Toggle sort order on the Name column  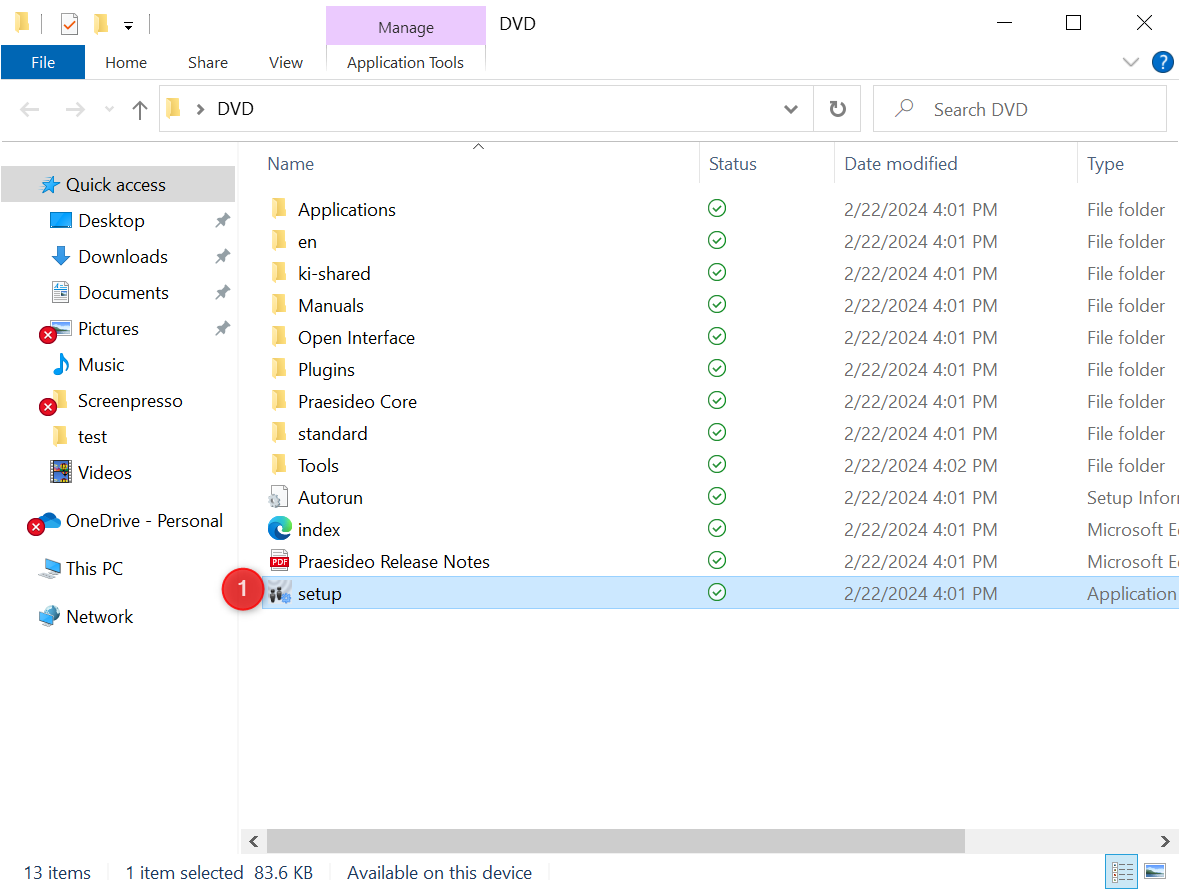coord(290,163)
